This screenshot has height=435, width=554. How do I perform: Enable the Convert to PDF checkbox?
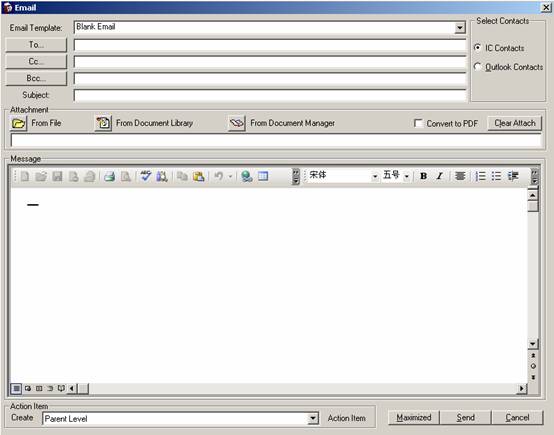tap(418, 123)
